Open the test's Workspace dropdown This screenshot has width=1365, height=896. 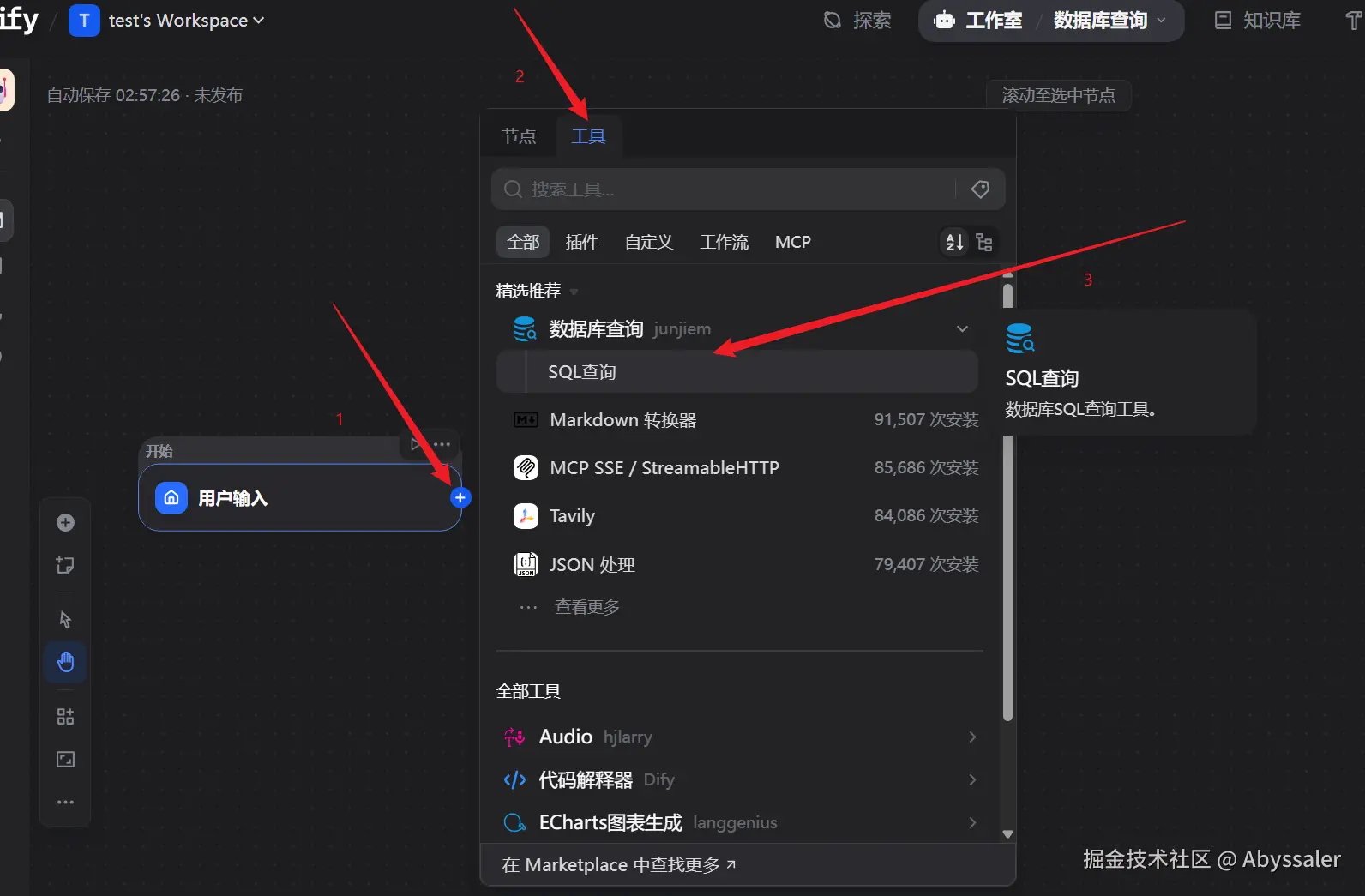point(186,20)
